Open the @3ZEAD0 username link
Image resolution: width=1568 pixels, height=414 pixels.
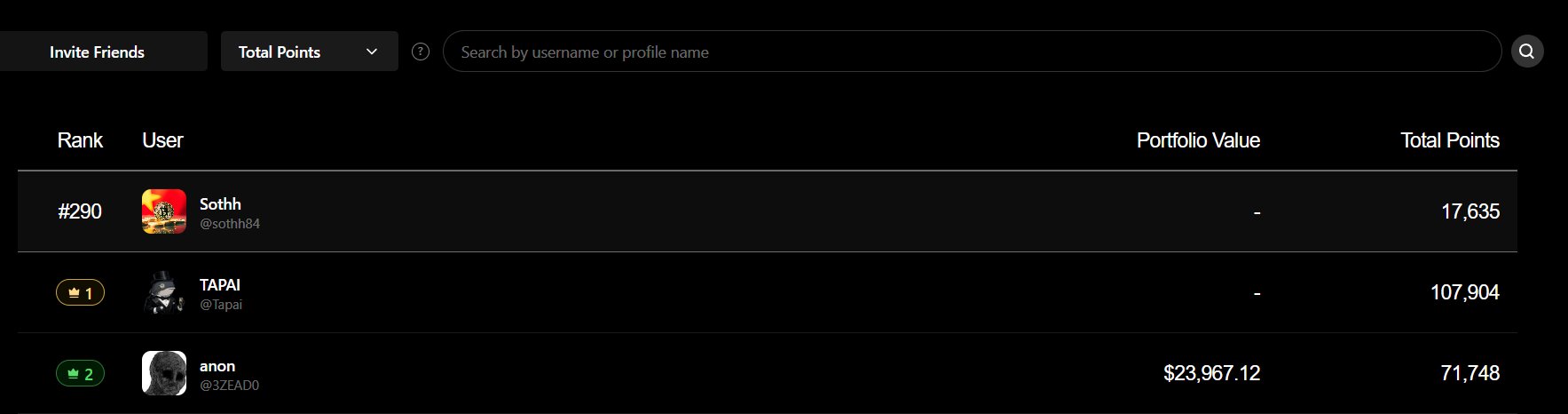coord(230,386)
